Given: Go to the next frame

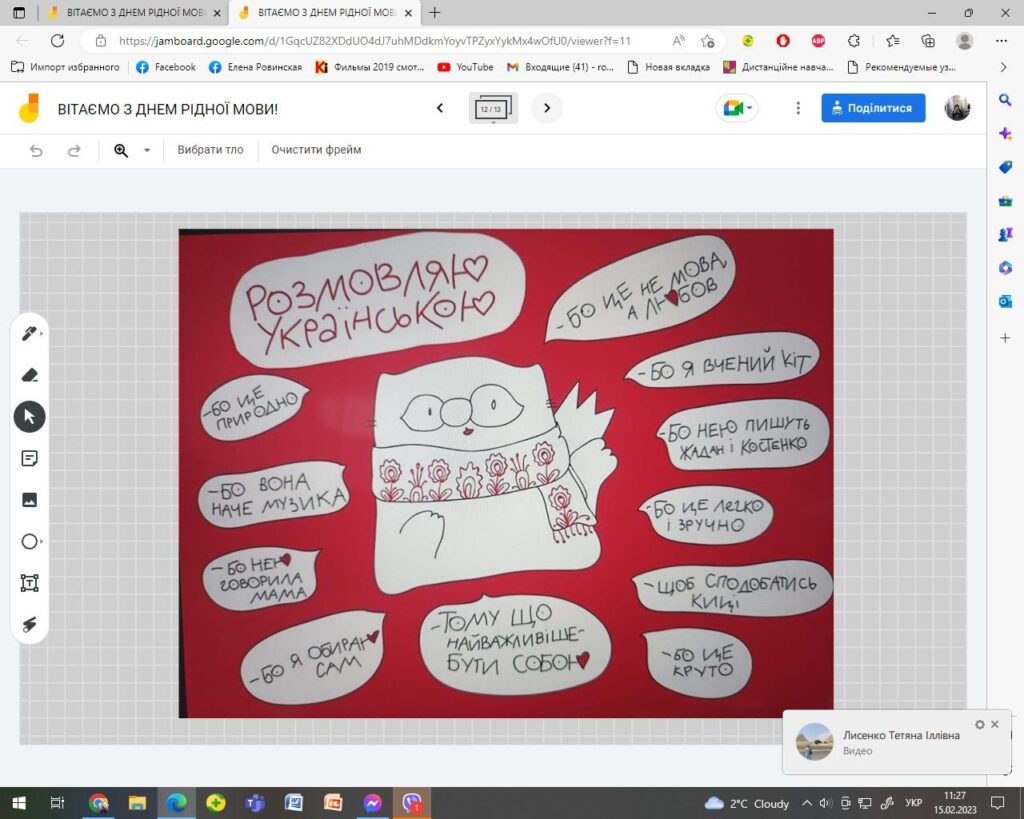Looking at the screenshot, I should point(547,108).
